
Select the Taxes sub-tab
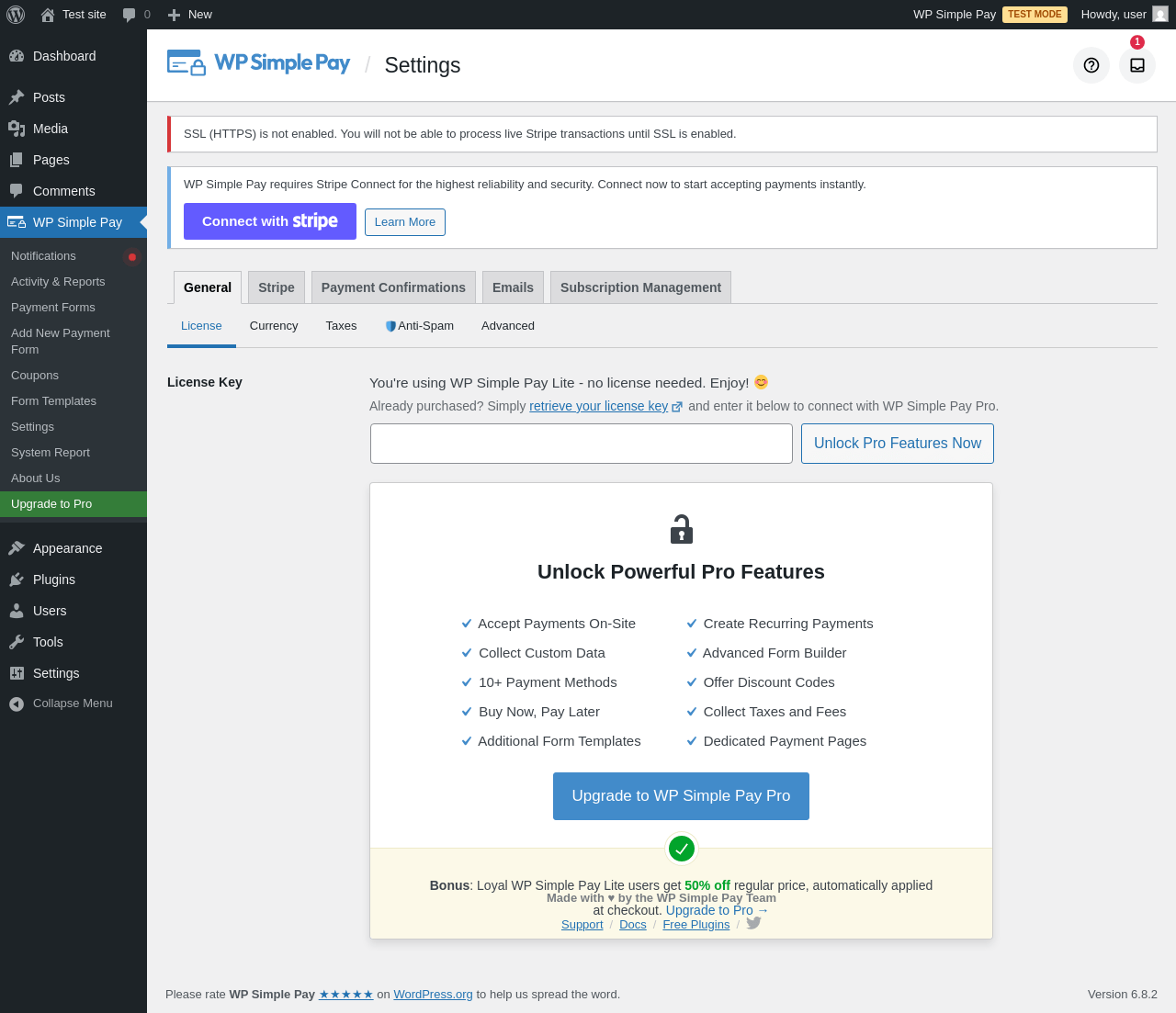click(x=341, y=326)
